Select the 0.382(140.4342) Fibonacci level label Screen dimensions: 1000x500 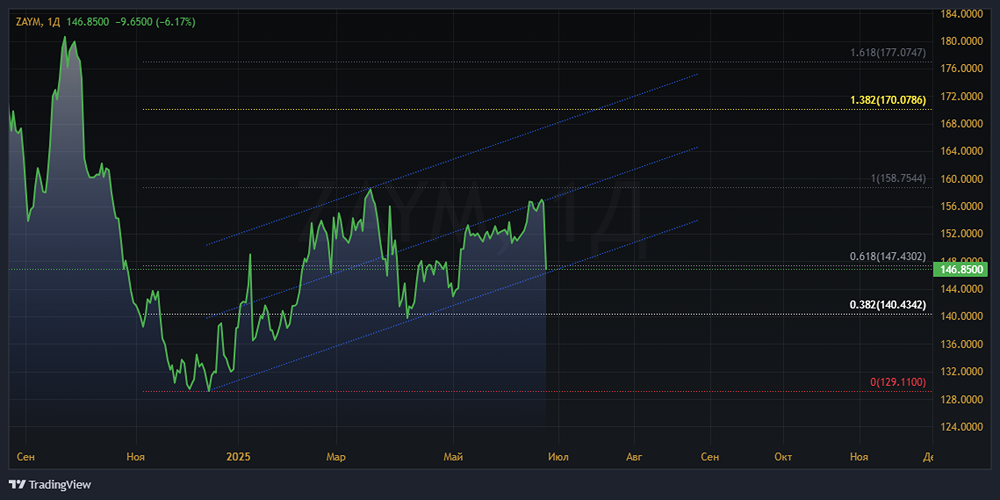point(888,304)
